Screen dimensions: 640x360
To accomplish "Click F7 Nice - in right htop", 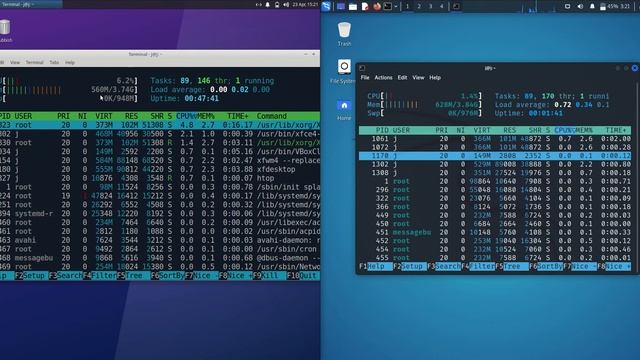I will [580, 267].
